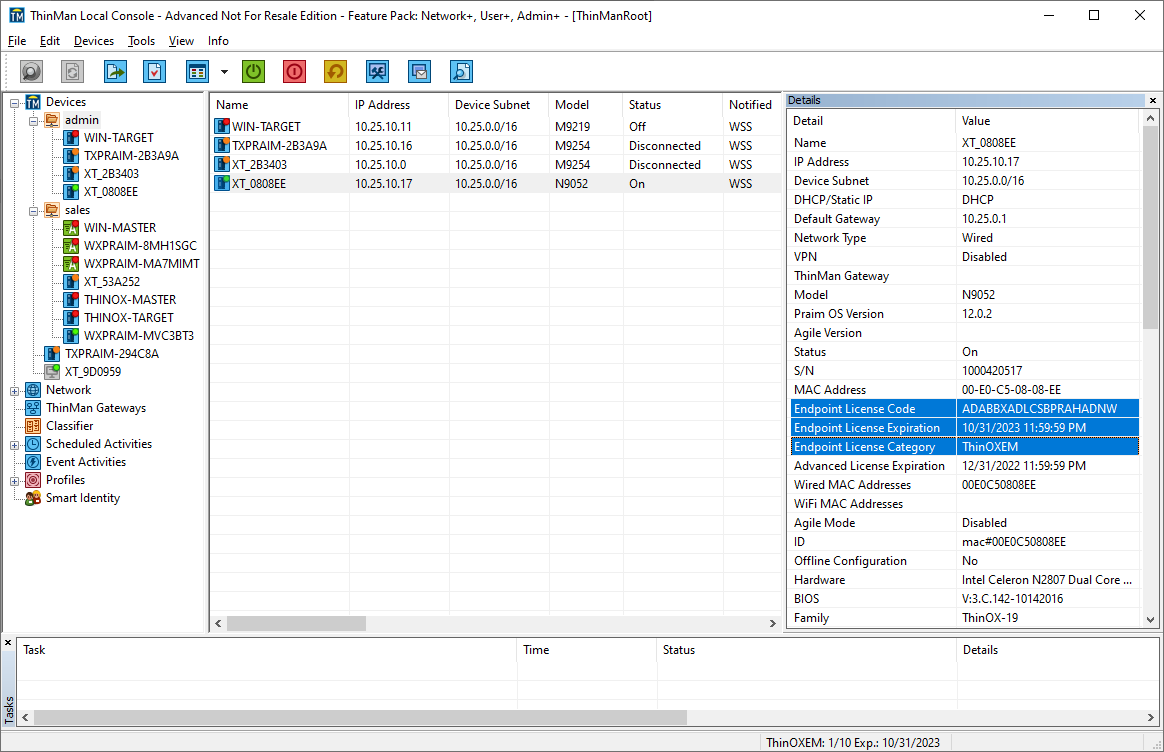The width and height of the screenshot is (1164, 752).
Task: Click the ThinOXEM license status bar entry
Action: [853, 742]
